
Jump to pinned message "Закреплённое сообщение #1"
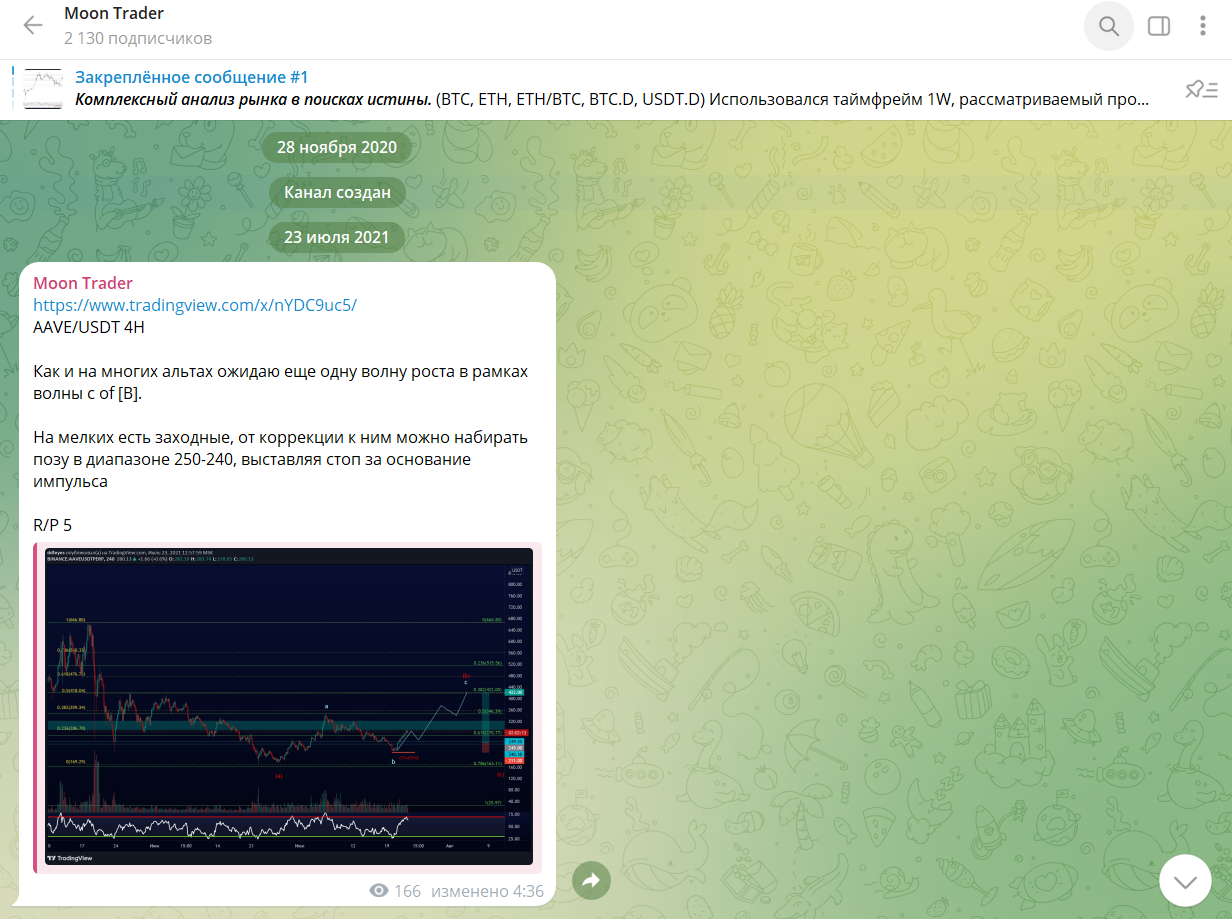192,77
